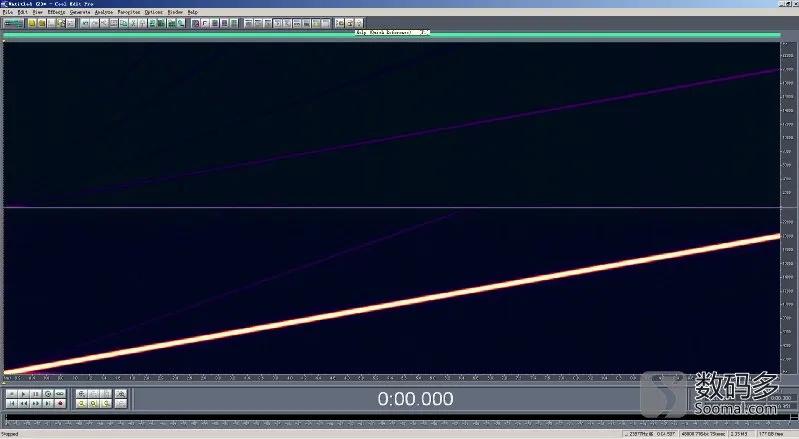Screen dimensions: 799x439
Task: Open the Analyze menu
Action: 104,12
